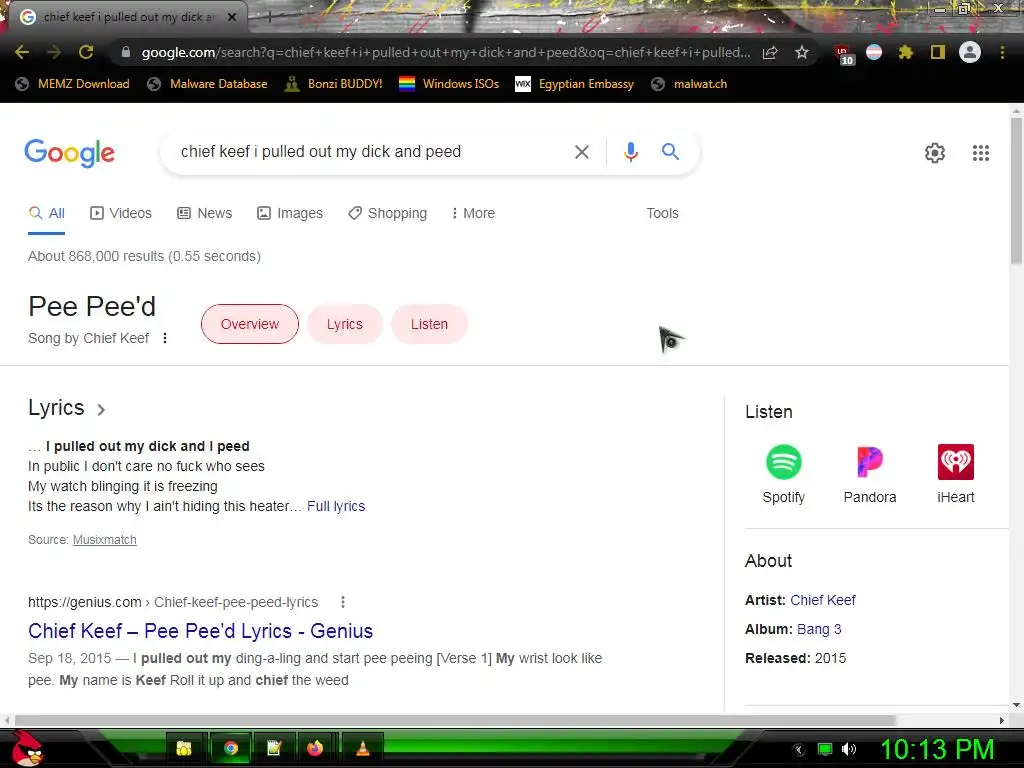The height and width of the screenshot is (768, 1024).
Task: Open Bonzi BUDDY! bookmark
Action: coord(334,84)
